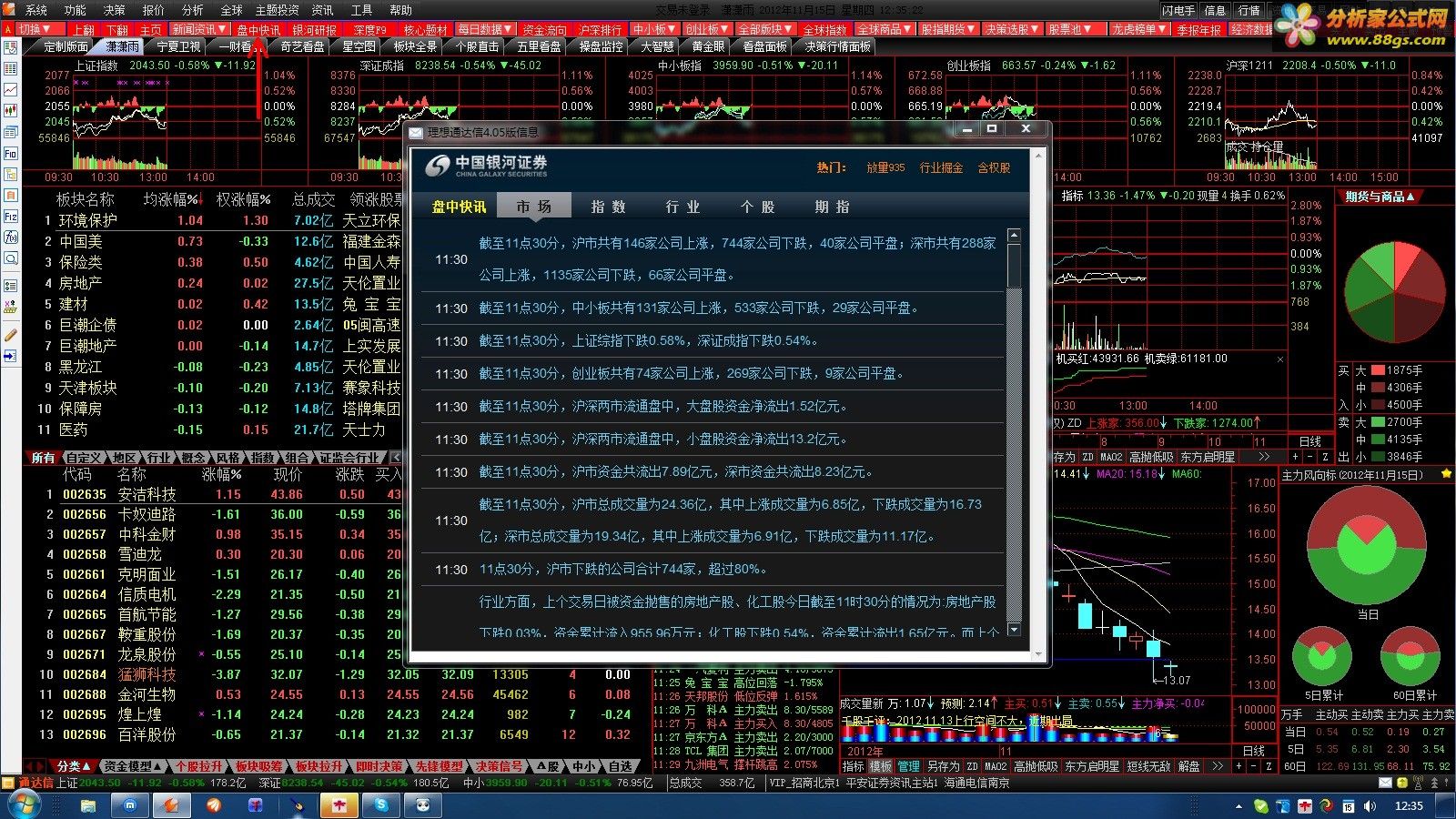Expand the 中小板 dropdown
This screenshot has height=819, width=1456.
(655, 29)
